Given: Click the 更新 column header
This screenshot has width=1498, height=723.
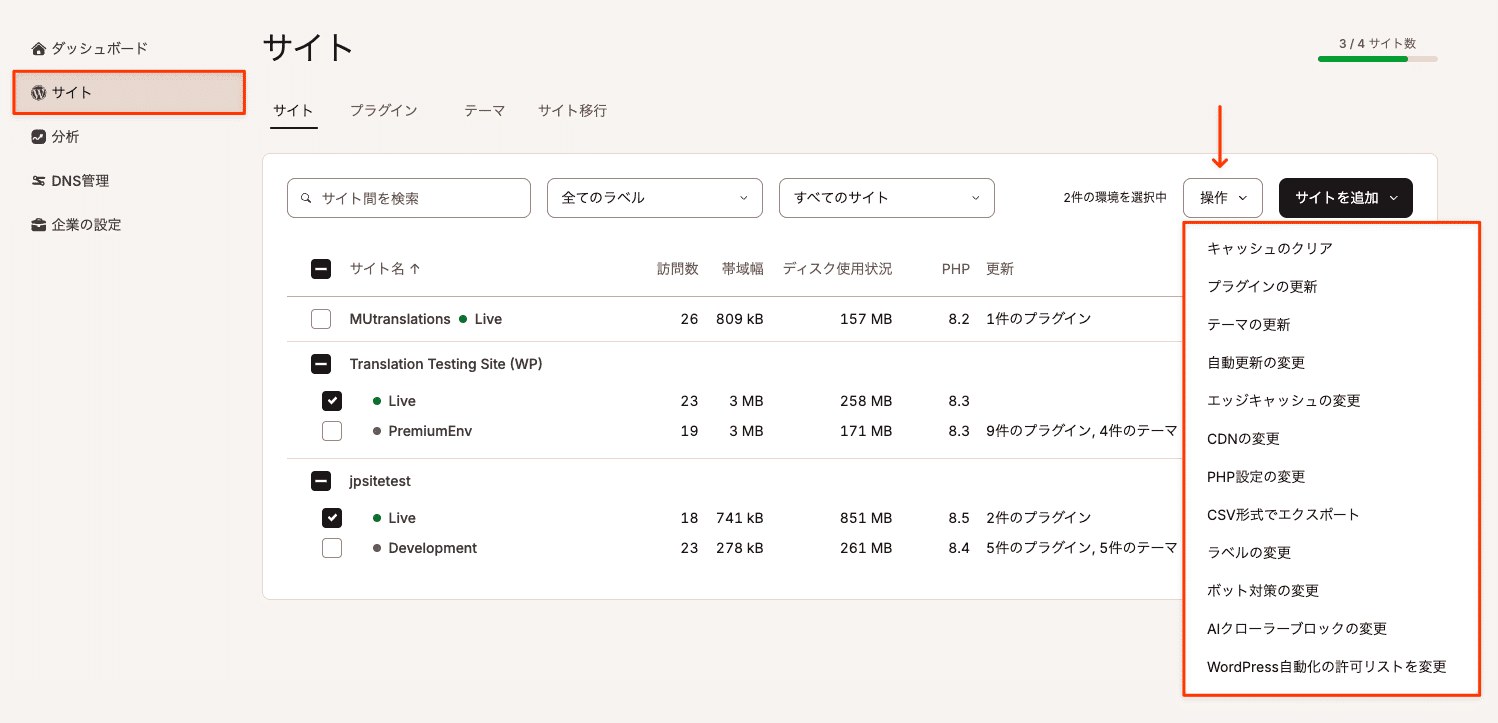Looking at the screenshot, I should click(x=1000, y=269).
